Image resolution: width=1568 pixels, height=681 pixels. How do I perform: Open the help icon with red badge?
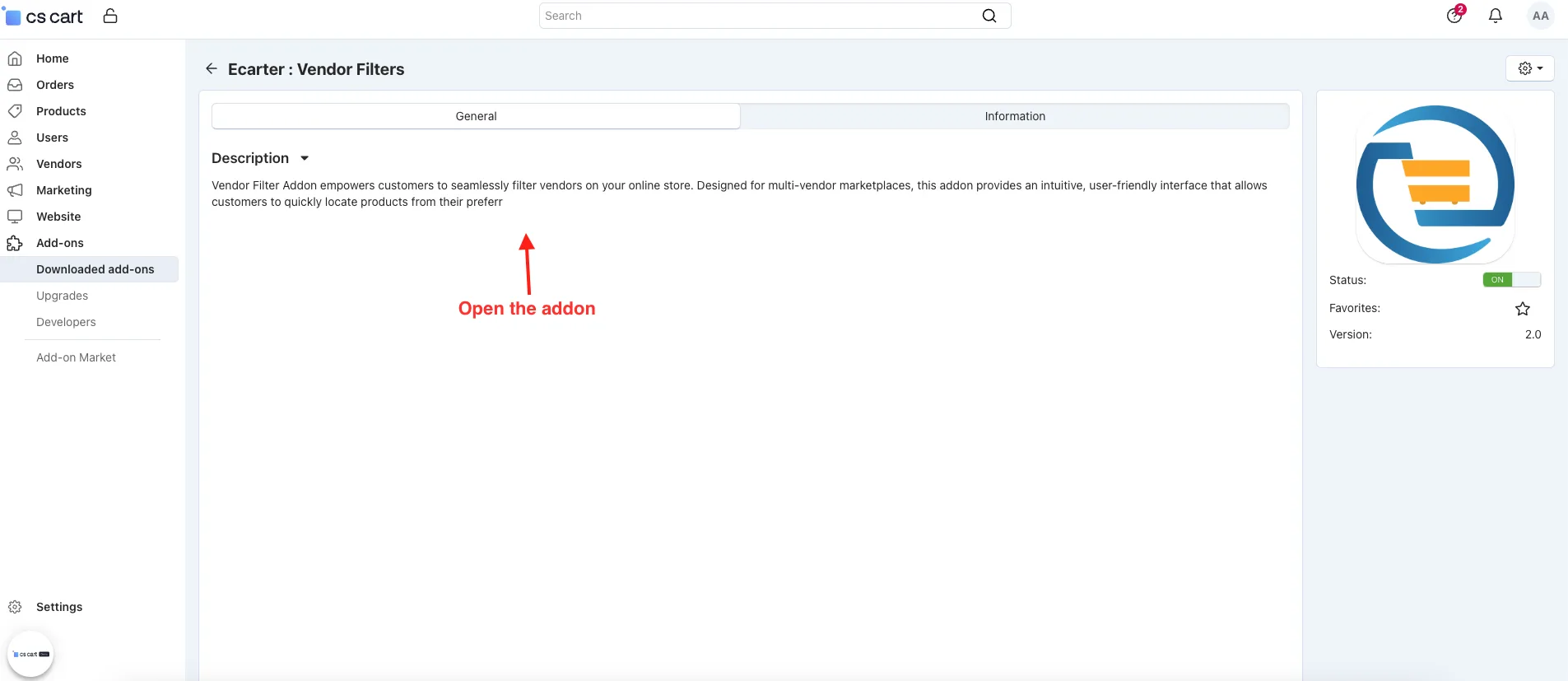(x=1455, y=15)
